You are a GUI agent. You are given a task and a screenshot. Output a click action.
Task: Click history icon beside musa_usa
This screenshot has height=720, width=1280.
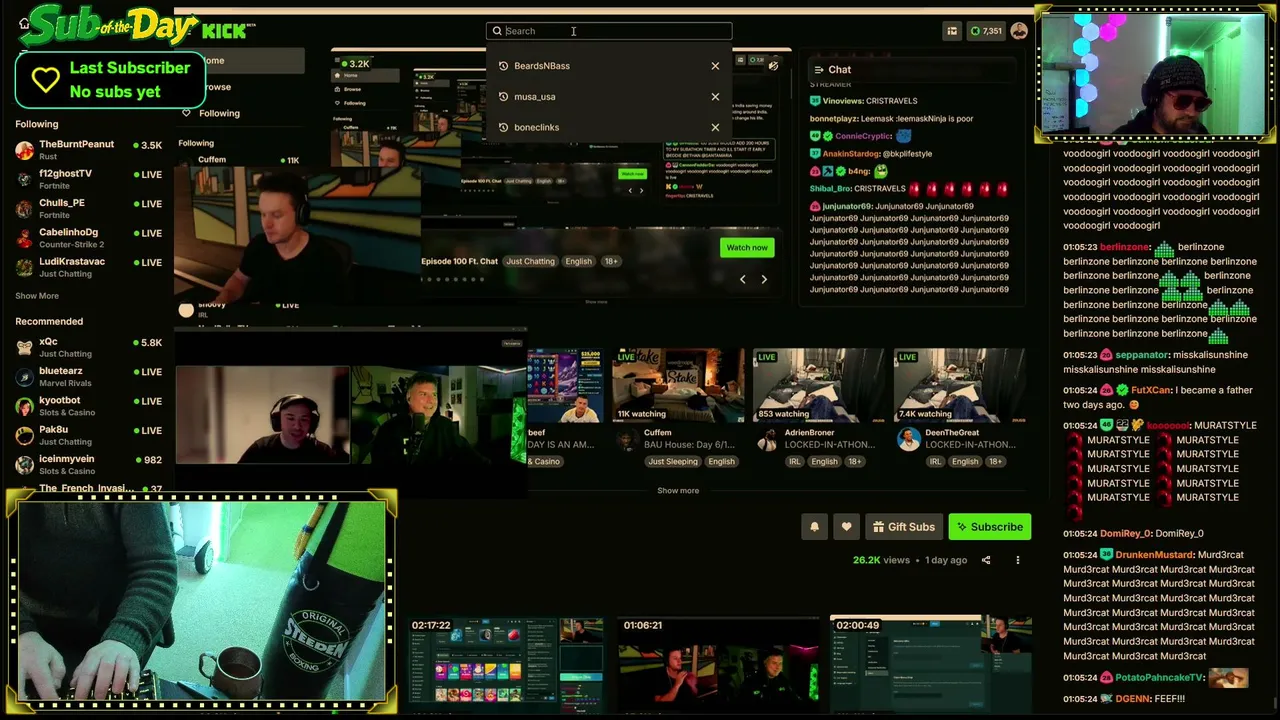[x=503, y=97]
